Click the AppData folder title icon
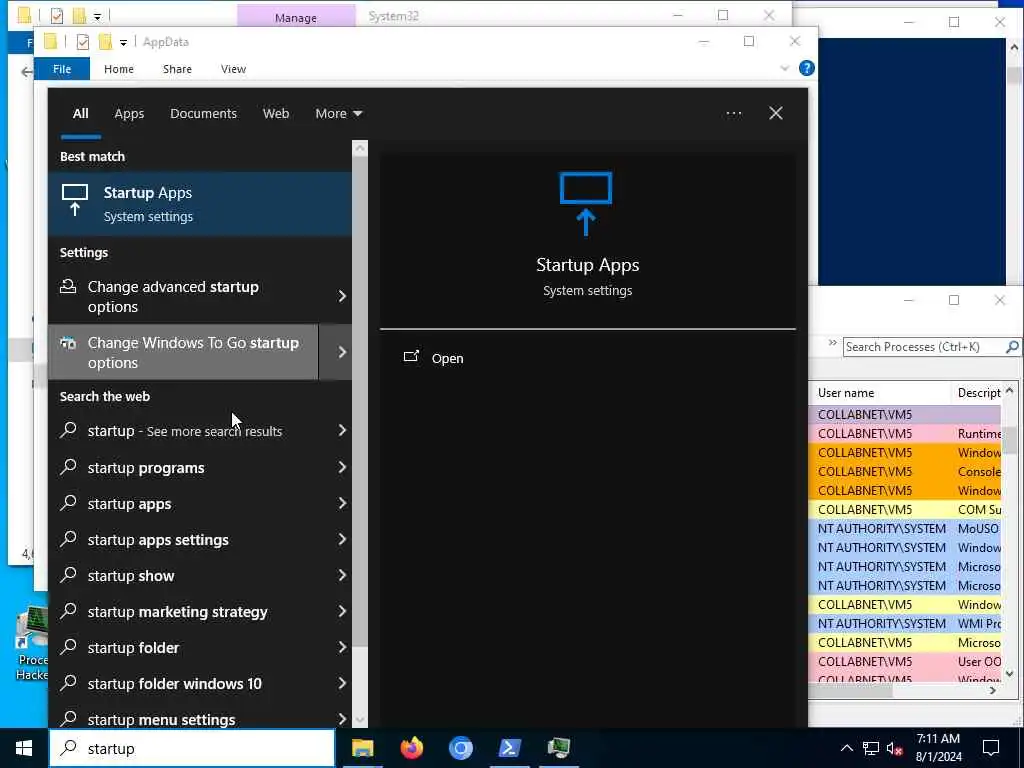1024x768 pixels. click(x=50, y=42)
